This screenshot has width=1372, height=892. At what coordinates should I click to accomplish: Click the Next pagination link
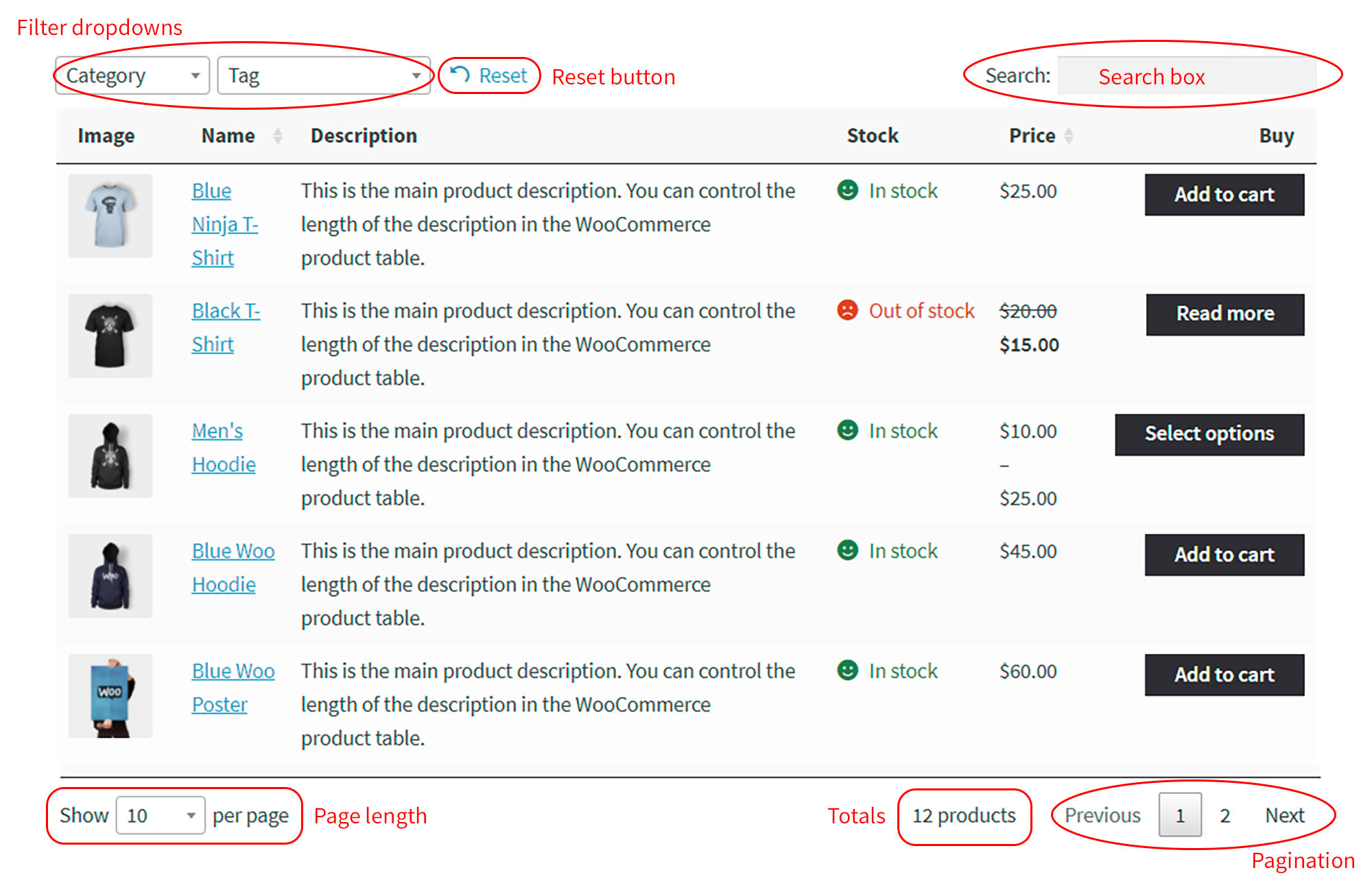tap(1284, 815)
